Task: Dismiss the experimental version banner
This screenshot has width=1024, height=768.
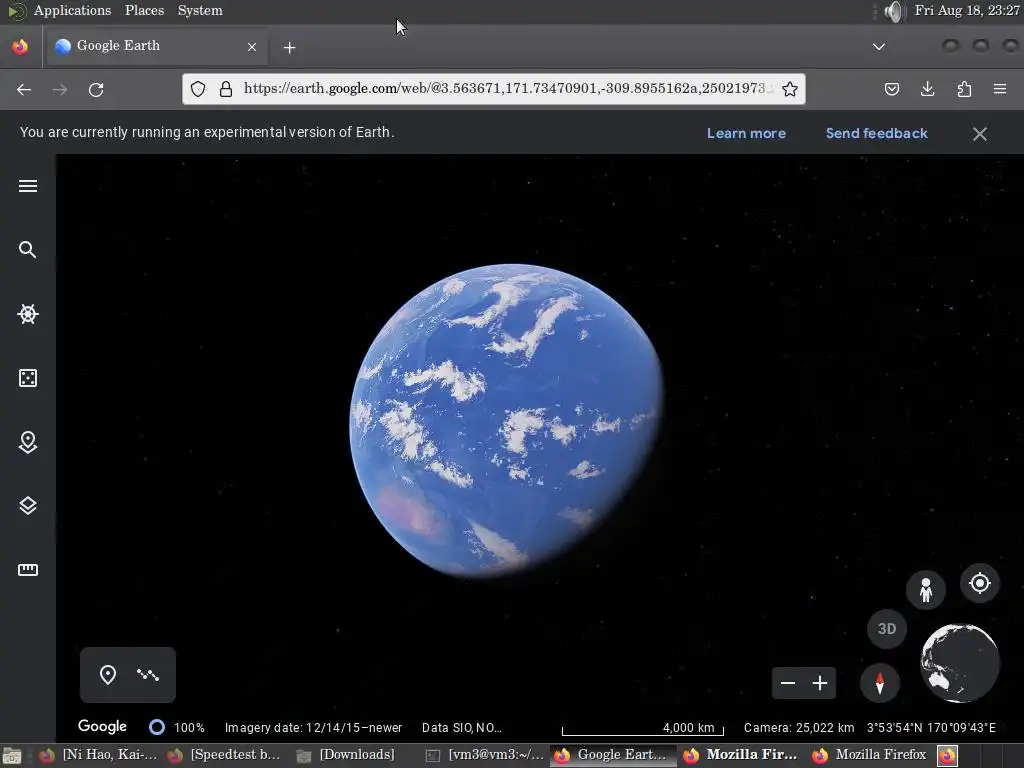Action: (x=980, y=134)
